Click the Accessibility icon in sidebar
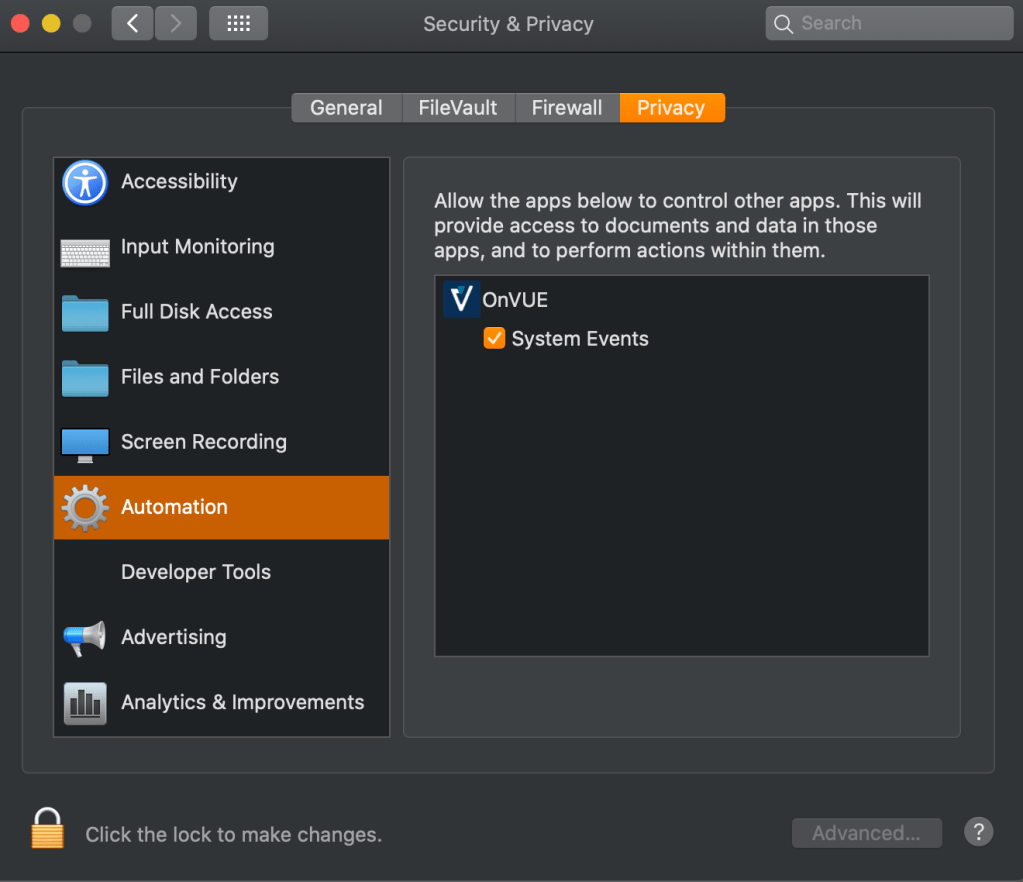Viewport: 1023px width, 882px height. [85, 183]
